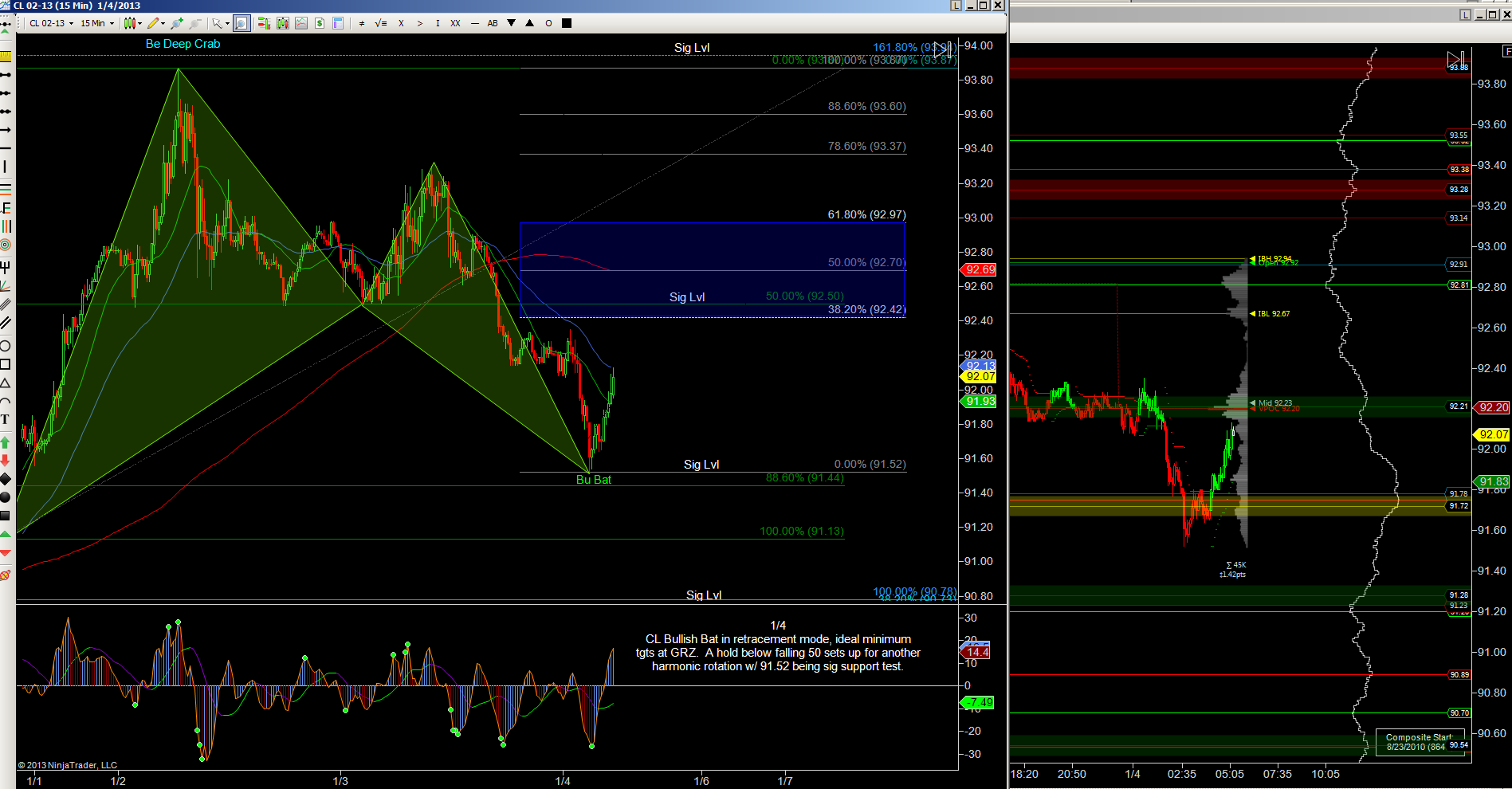Select the ruler tool in left sidebar

6,56
